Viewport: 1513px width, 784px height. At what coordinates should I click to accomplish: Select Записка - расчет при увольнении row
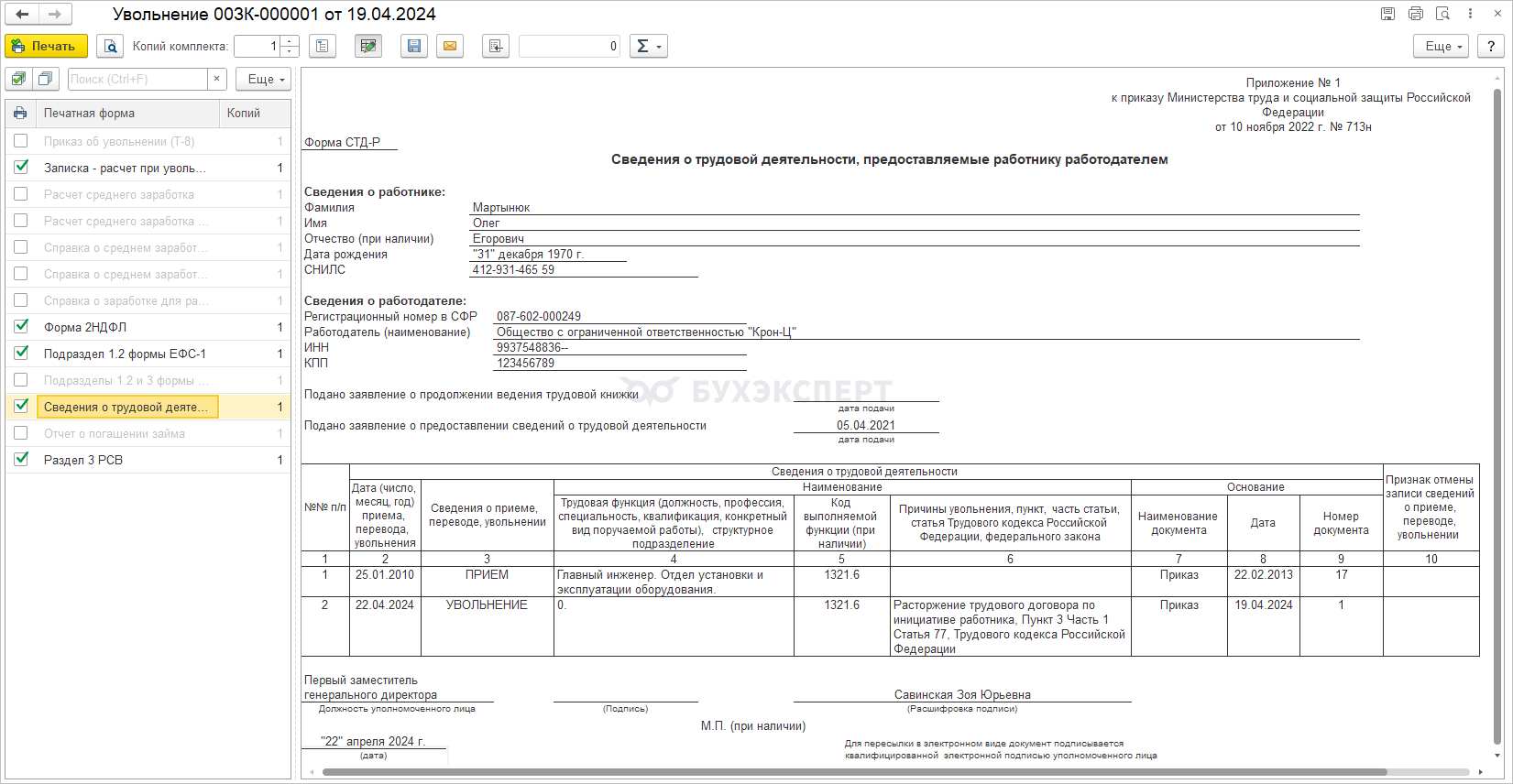coord(148,168)
